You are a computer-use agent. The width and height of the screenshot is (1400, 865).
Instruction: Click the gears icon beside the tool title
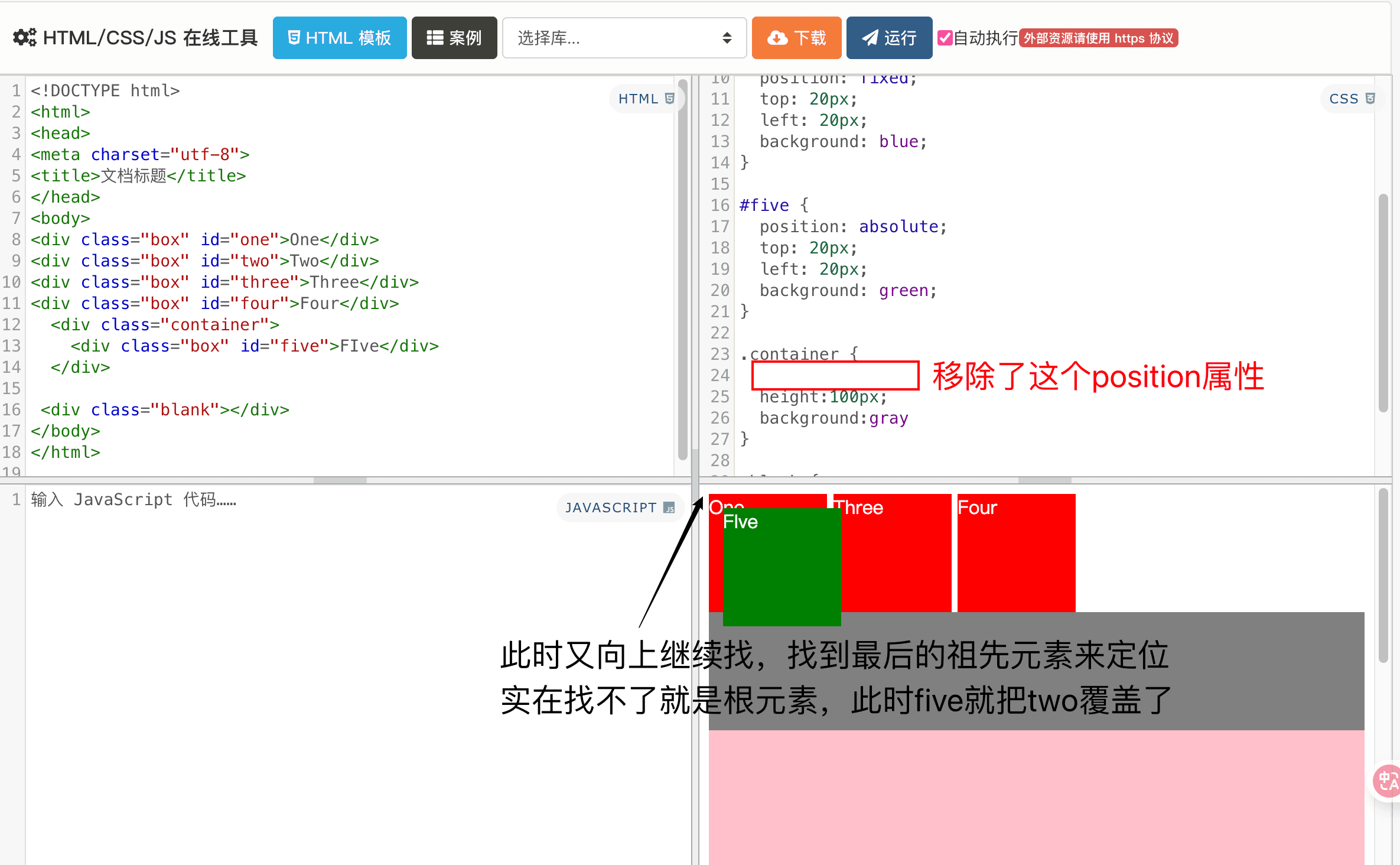click(25, 38)
